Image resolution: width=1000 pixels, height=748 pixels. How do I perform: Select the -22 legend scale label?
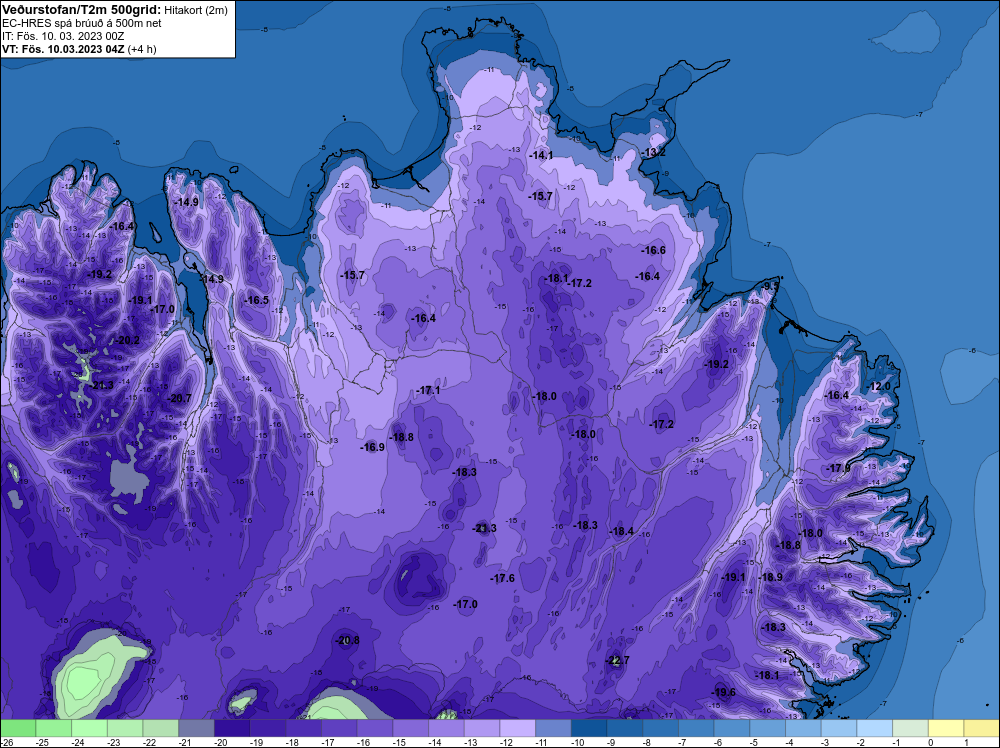point(150,742)
